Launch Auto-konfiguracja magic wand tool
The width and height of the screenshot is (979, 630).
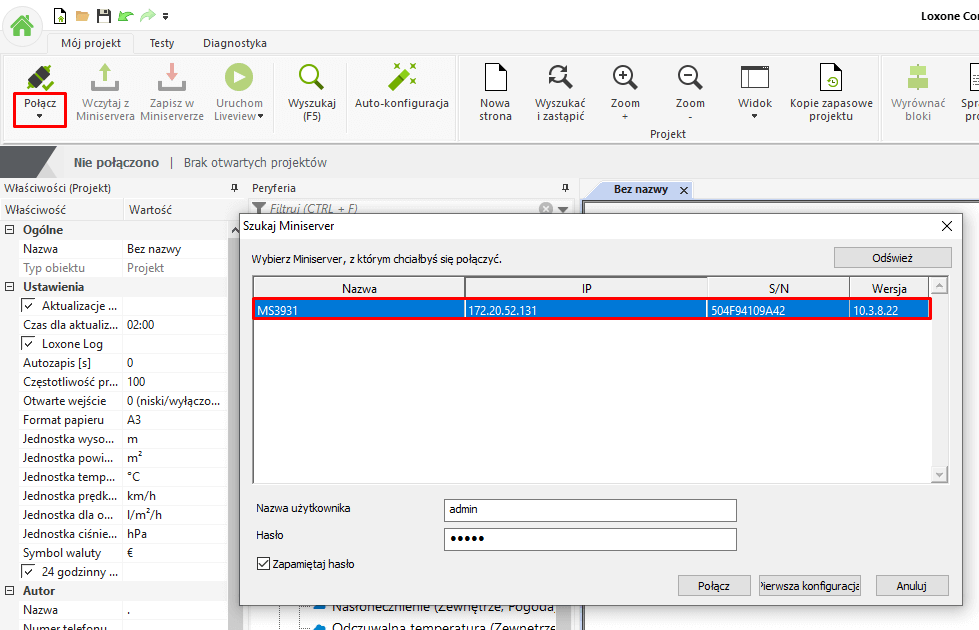(401, 79)
